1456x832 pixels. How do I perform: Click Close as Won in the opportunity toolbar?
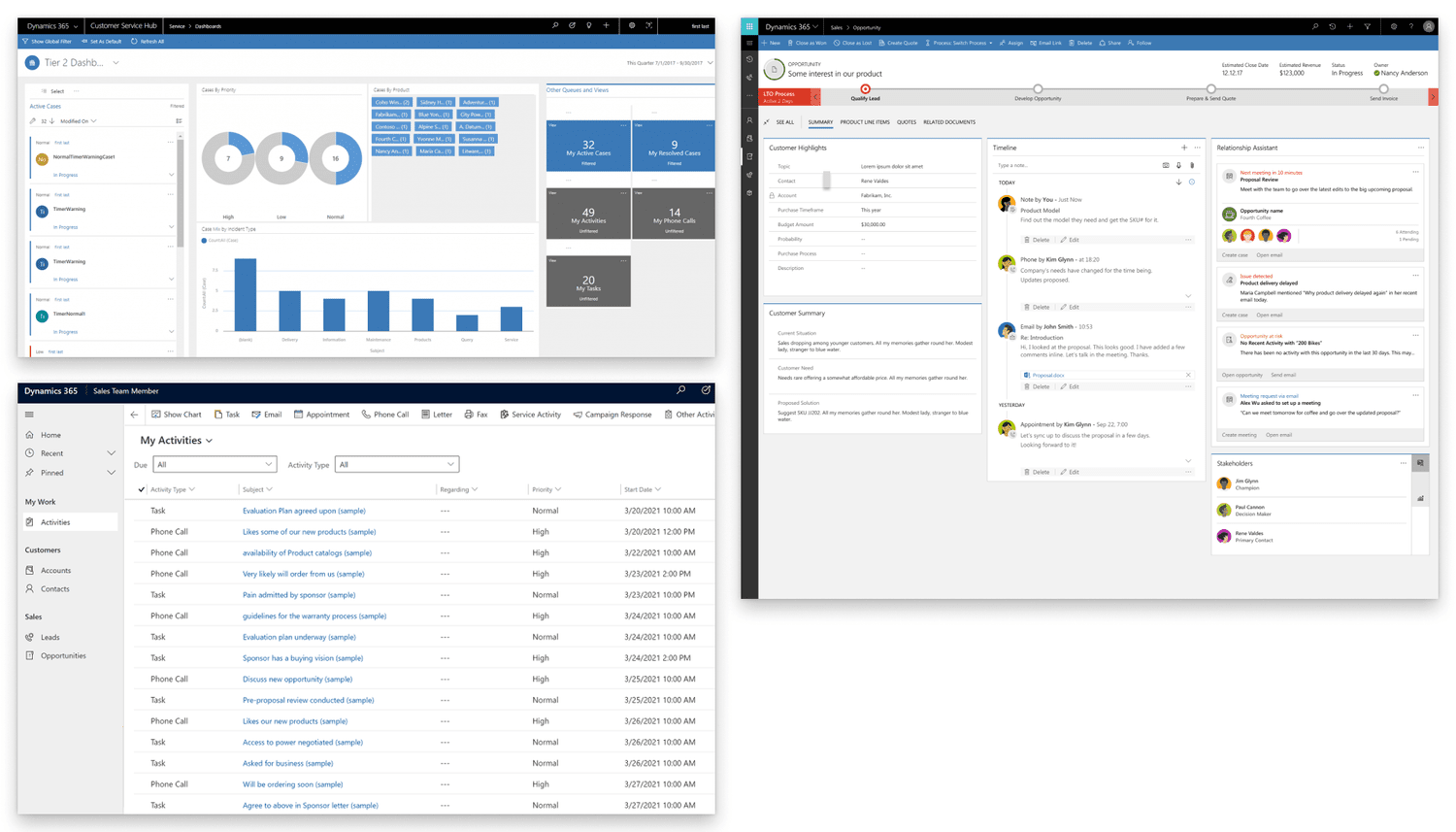tap(807, 43)
